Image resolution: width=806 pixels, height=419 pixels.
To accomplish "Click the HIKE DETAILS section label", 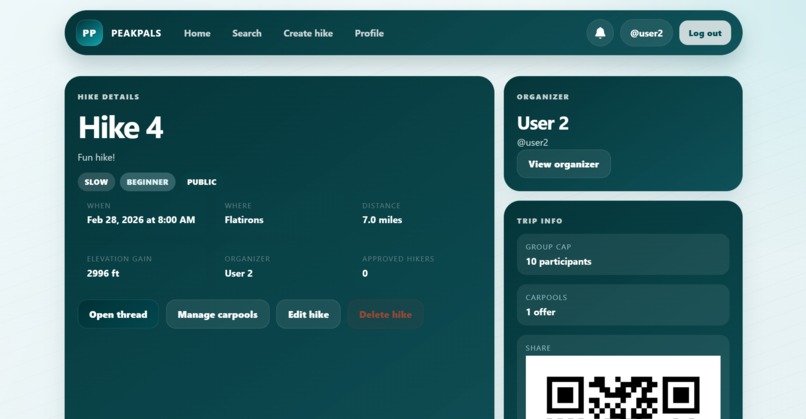I will 108,97.
